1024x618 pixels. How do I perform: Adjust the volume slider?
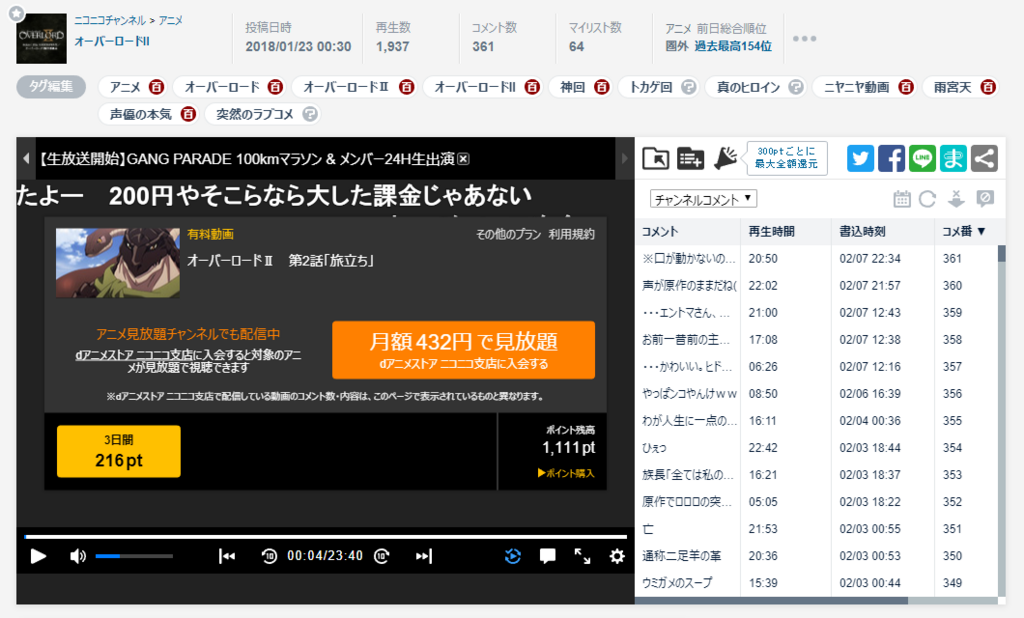pos(134,556)
